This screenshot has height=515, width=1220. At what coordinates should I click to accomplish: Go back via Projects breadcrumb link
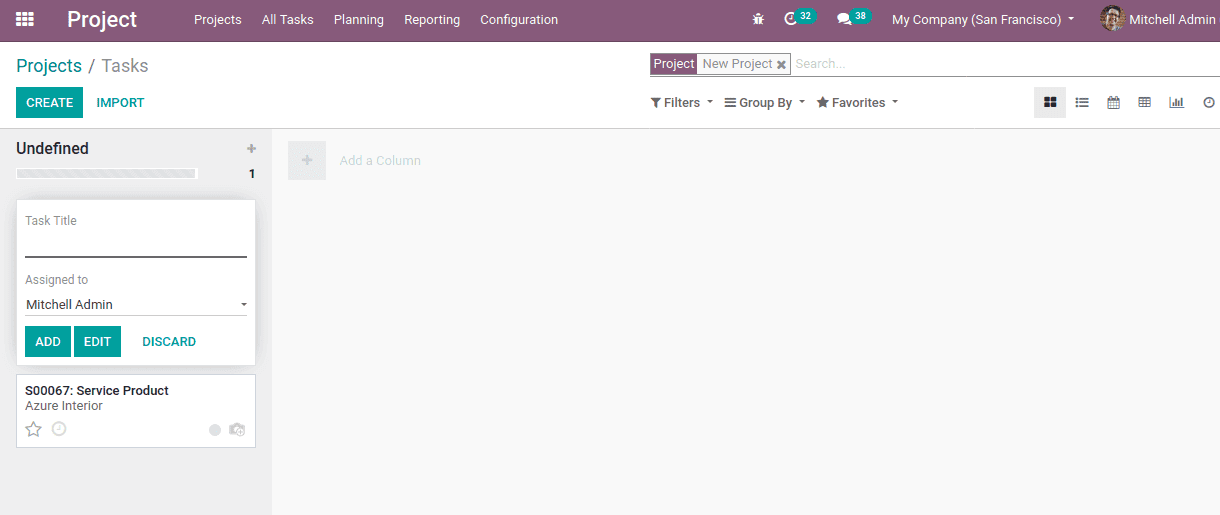49,65
